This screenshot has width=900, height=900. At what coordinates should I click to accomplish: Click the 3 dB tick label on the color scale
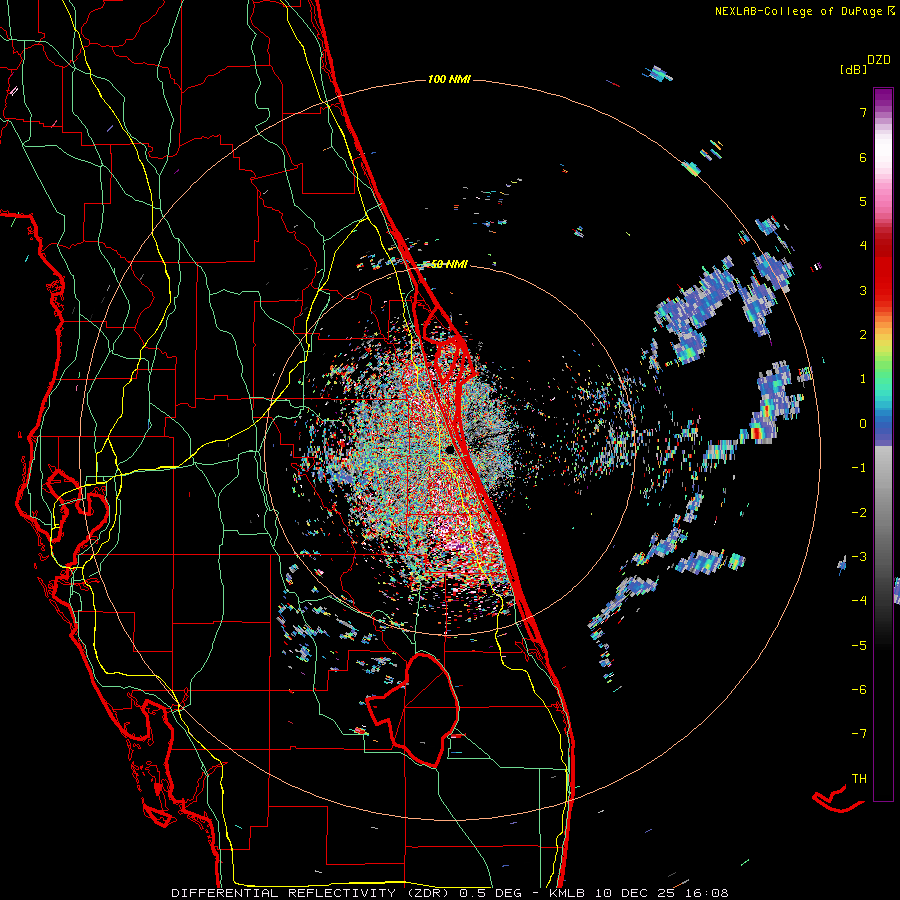(x=863, y=290)
